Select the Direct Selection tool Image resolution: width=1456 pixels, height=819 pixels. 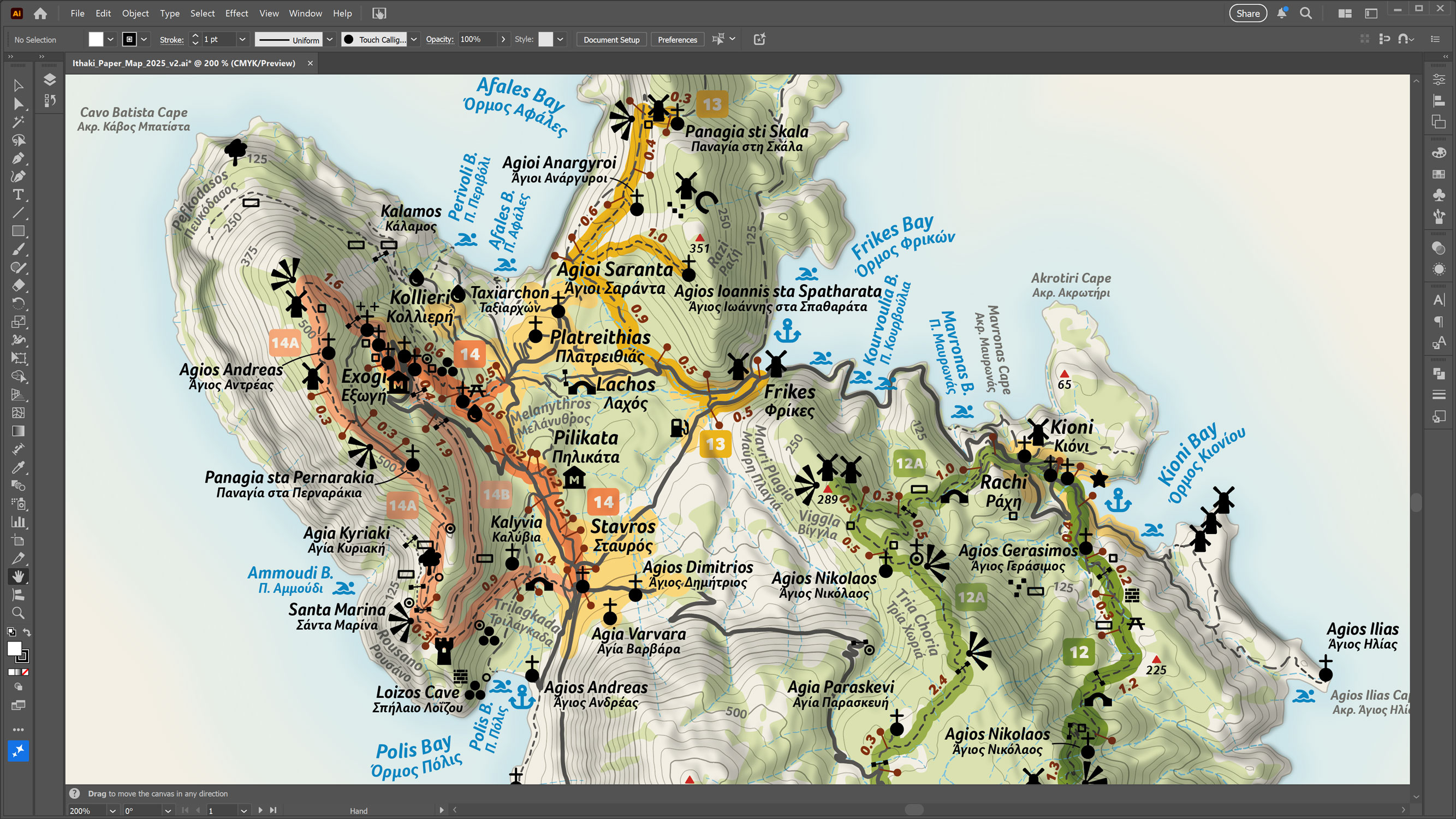(18, 103)
